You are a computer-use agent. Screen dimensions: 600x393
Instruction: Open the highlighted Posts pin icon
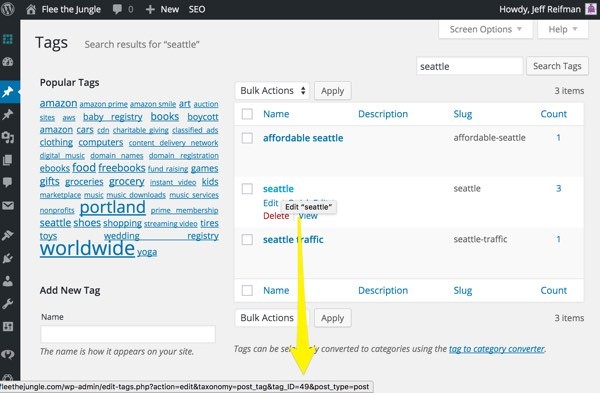(8, 92)
